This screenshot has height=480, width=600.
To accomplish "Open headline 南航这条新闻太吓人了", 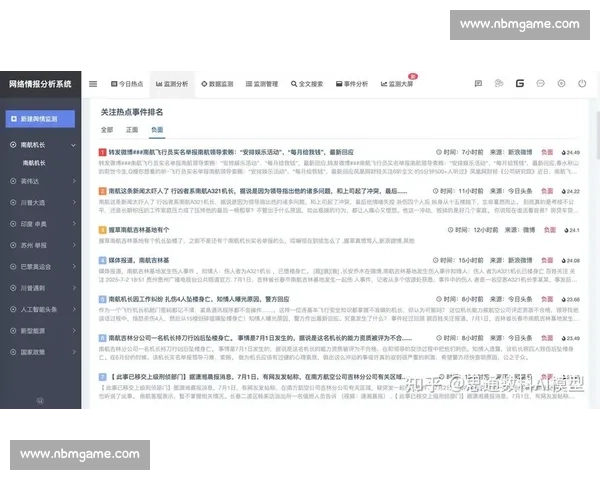I will (258, 191).
